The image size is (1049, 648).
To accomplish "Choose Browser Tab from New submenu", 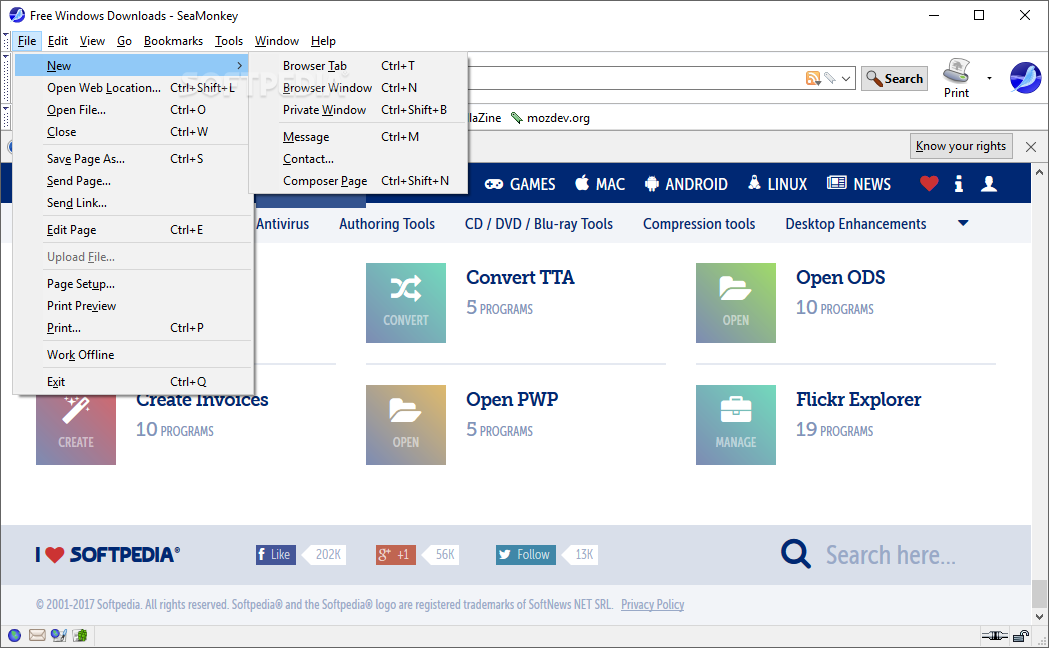I will point(358,66).
